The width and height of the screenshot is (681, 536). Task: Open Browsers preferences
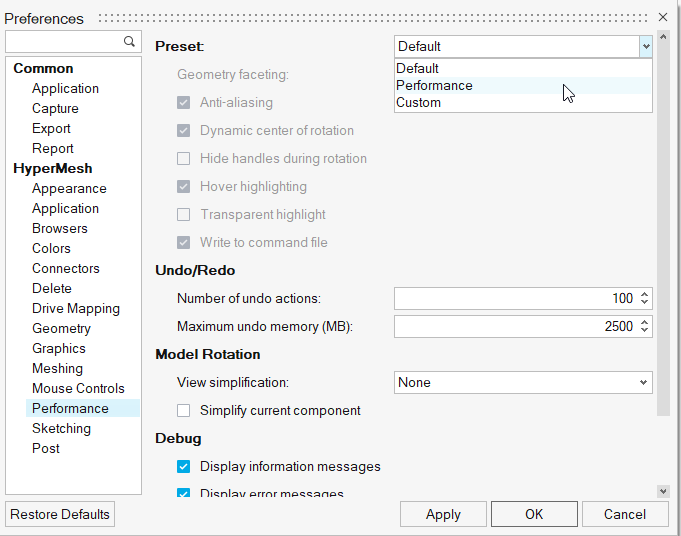(x=60, y=228)
